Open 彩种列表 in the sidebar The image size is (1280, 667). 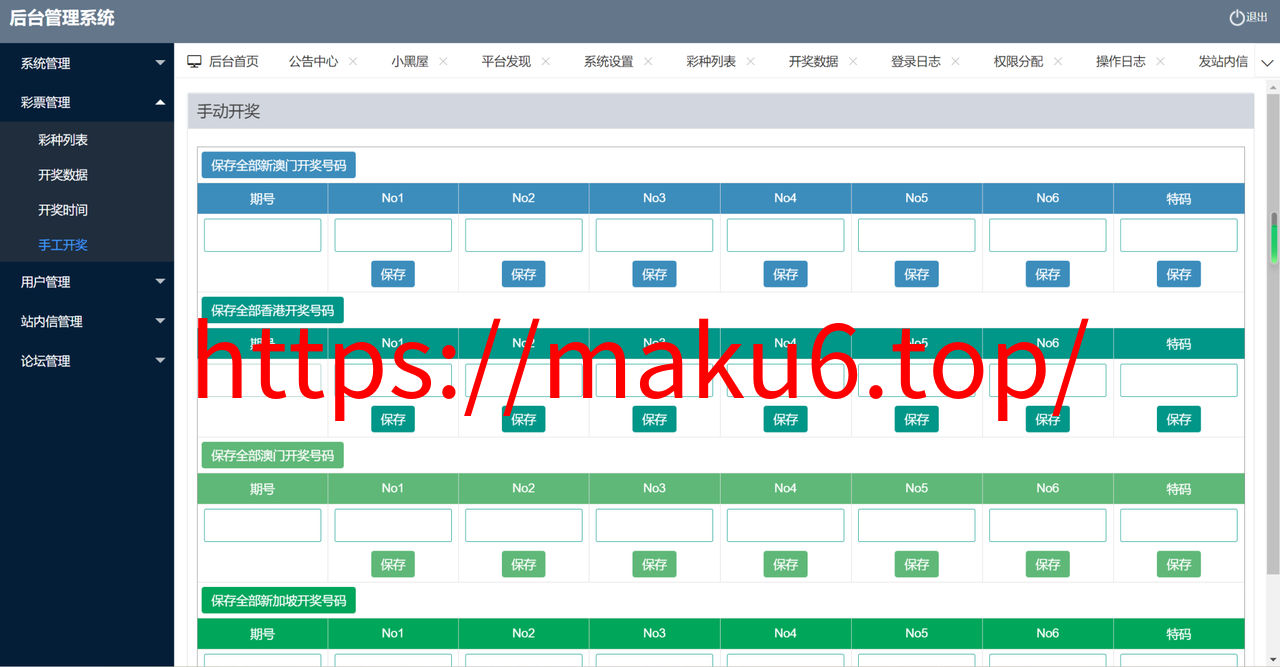(x=63, y=140)
